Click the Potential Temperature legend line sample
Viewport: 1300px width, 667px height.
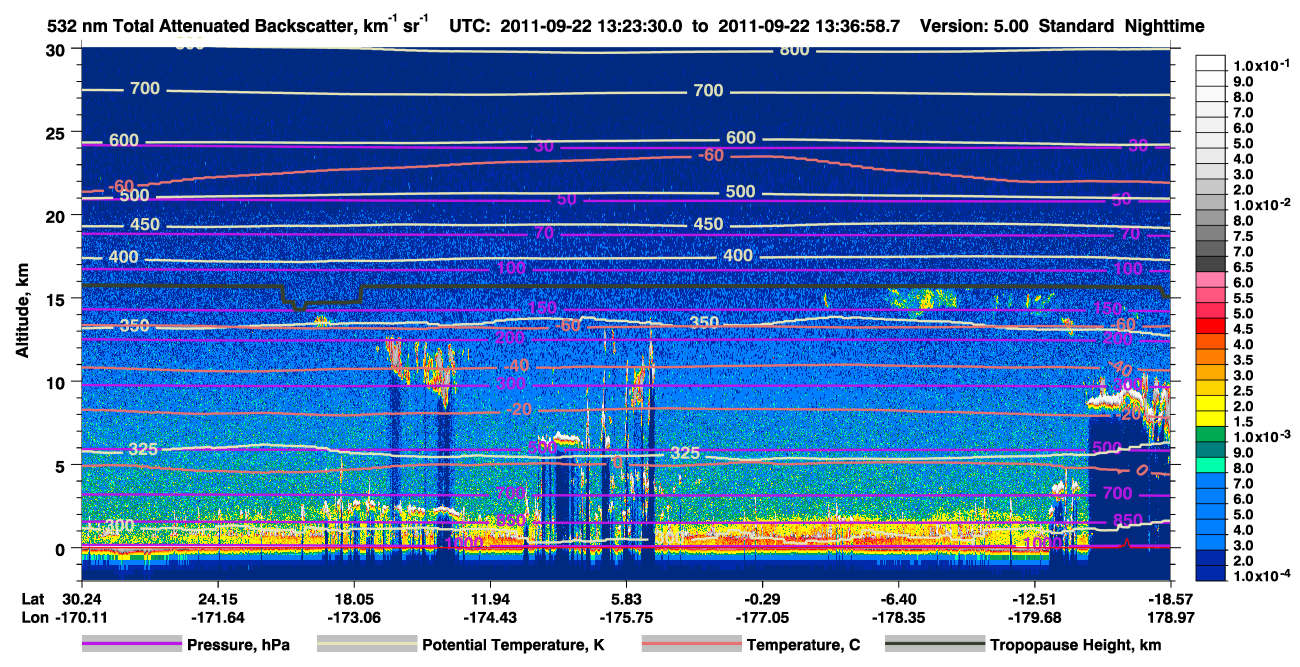click(366, 645)
